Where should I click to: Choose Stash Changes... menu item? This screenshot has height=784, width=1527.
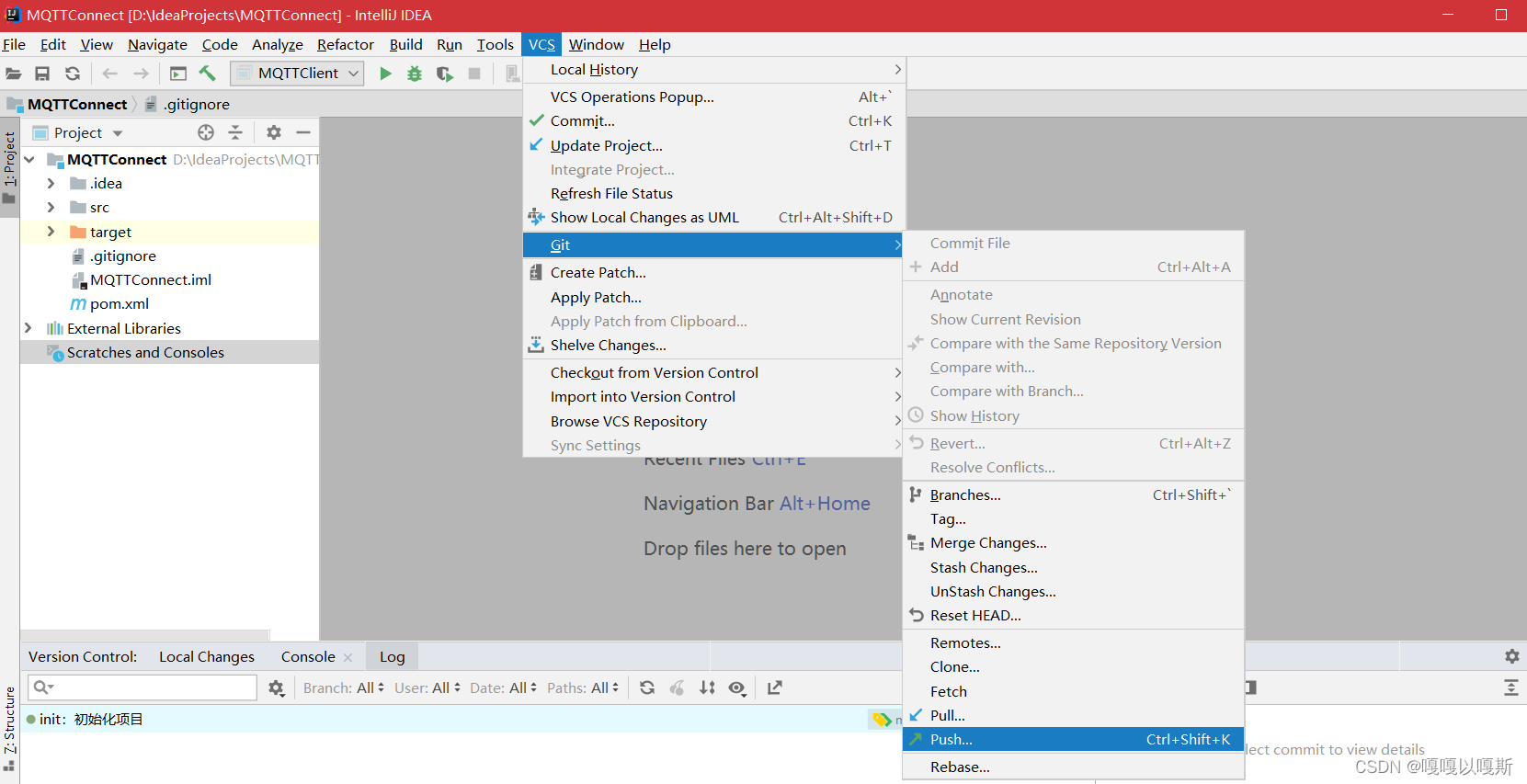pos(1074,567)
